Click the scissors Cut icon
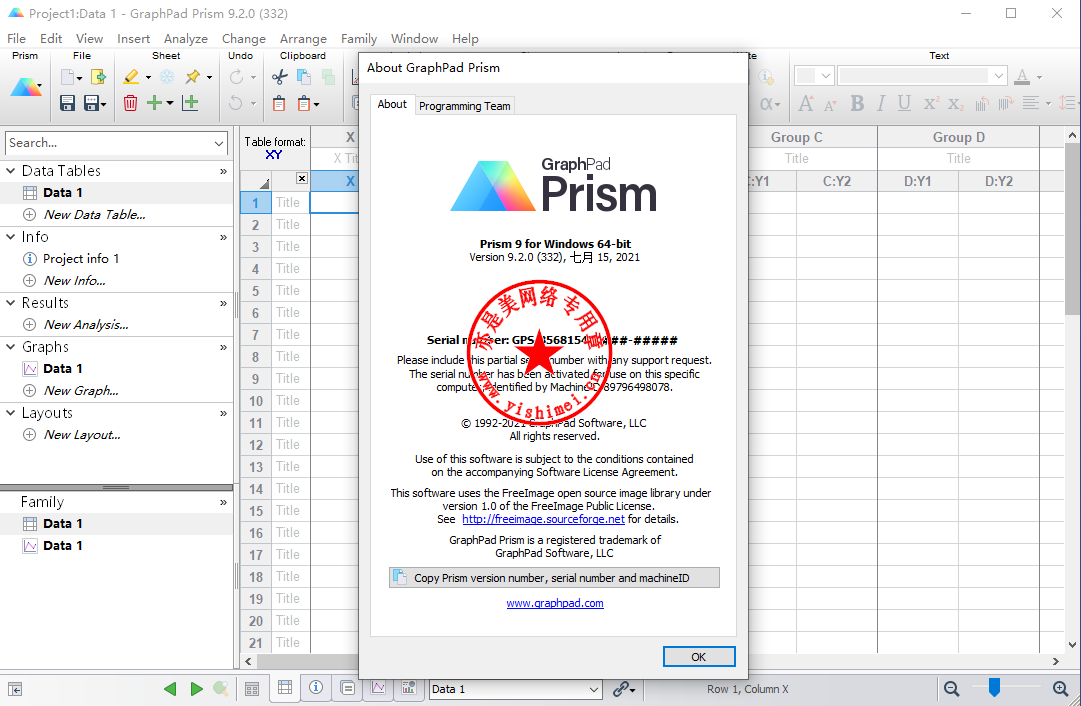This screenshot has width=1081, height=706. pyautogui.click(x=279, y=77)
